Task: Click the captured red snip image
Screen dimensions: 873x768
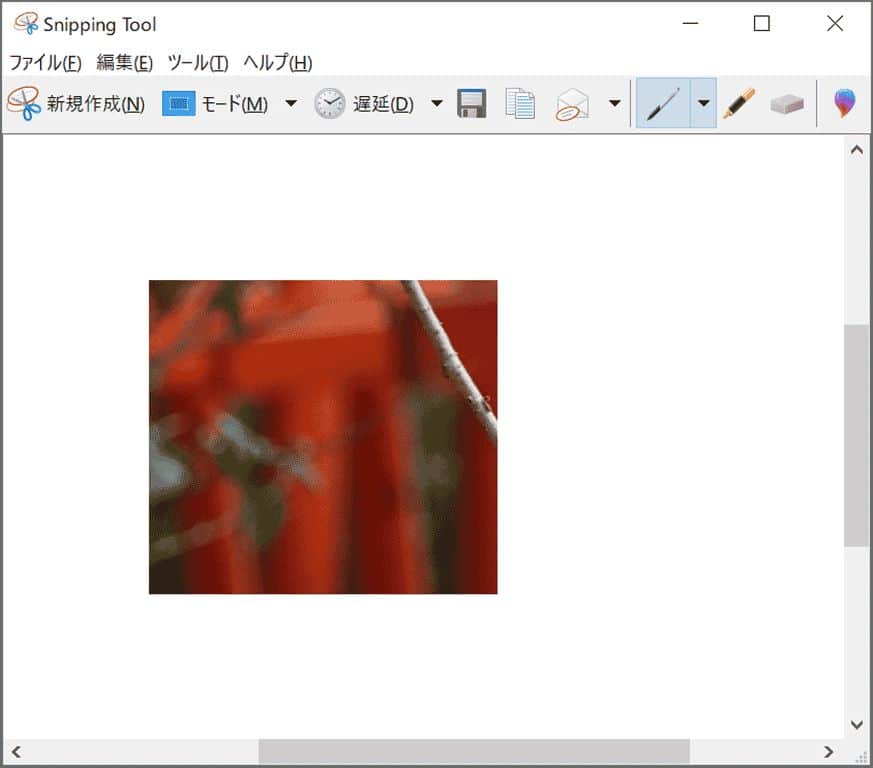Action: click(323, 437)
